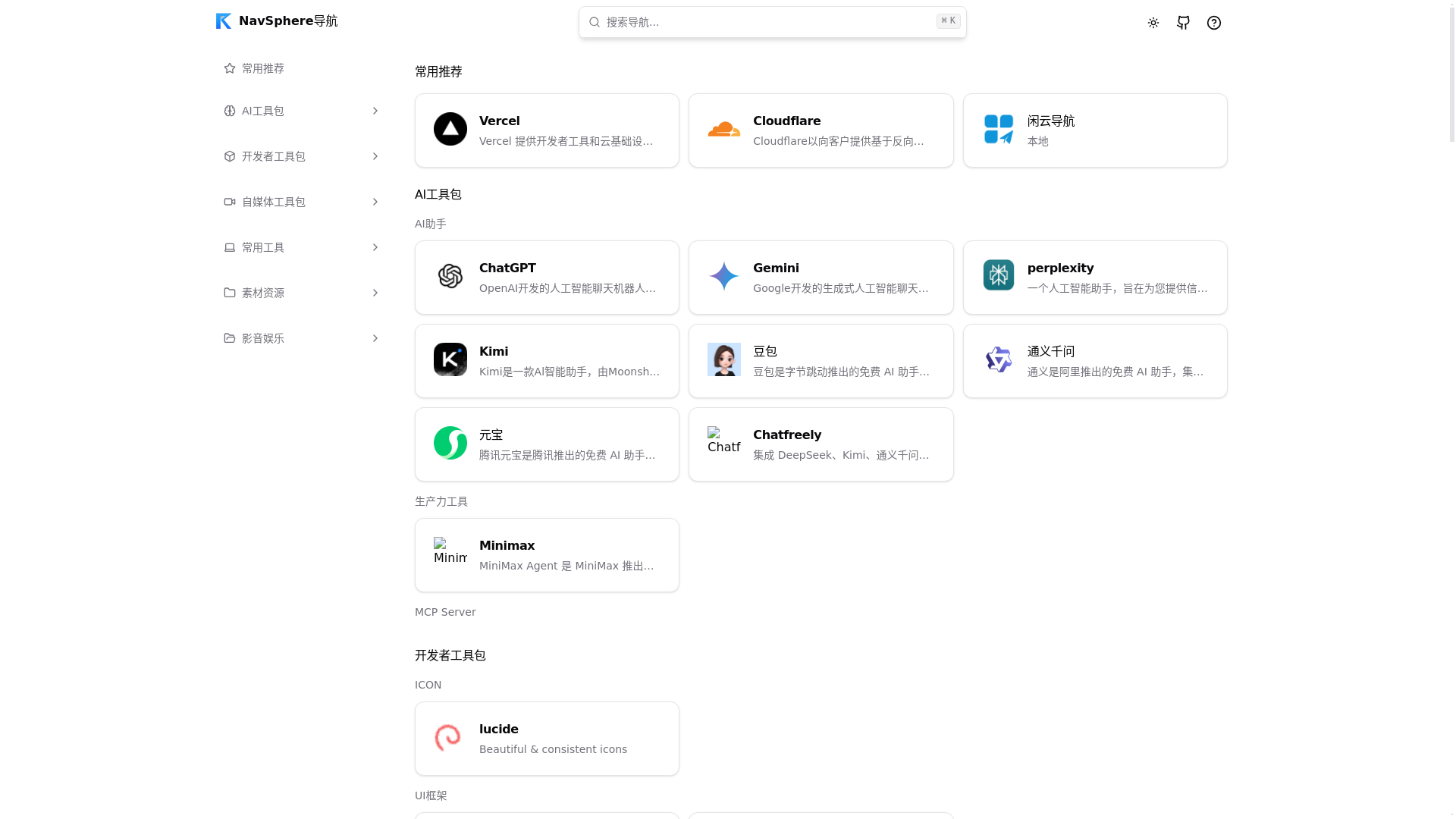Click the NavSphere logo icon
Image resolution: width=1456 pixels, height=819 pixels.
[x=223, y=21]
